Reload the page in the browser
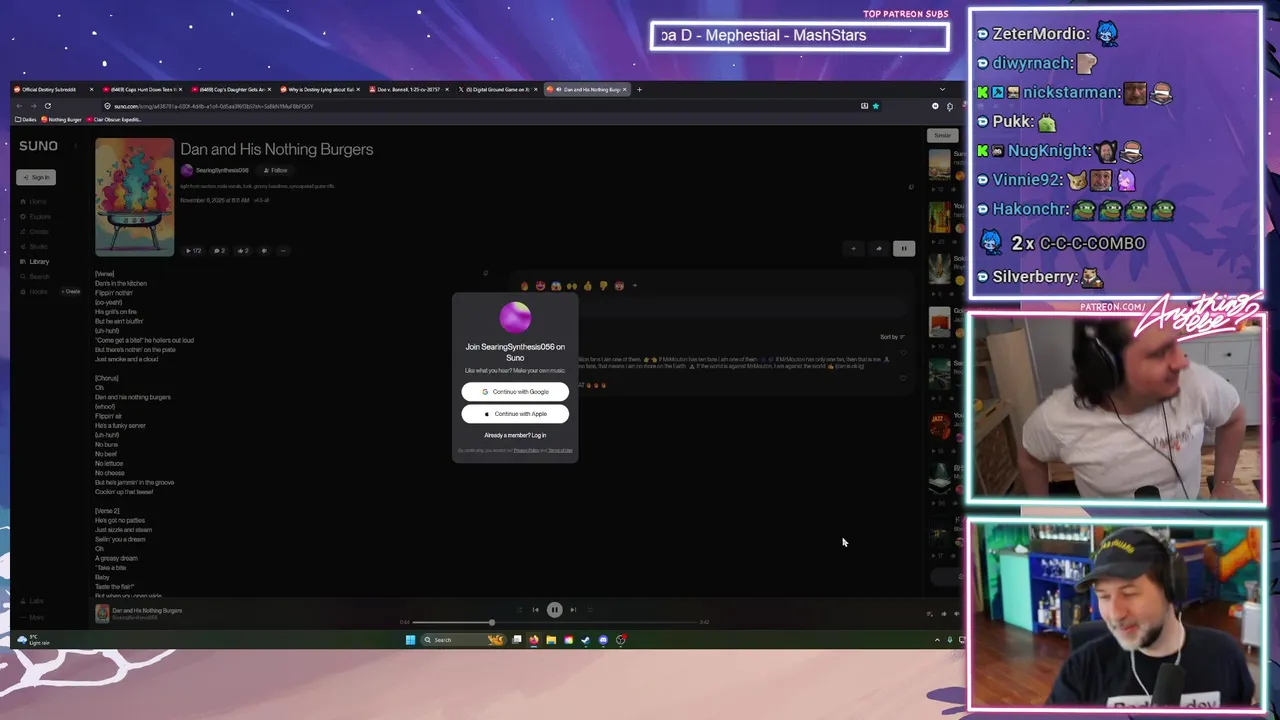Image resolution: width=1280 pixels, height=720 pixels. coord(47,105)
